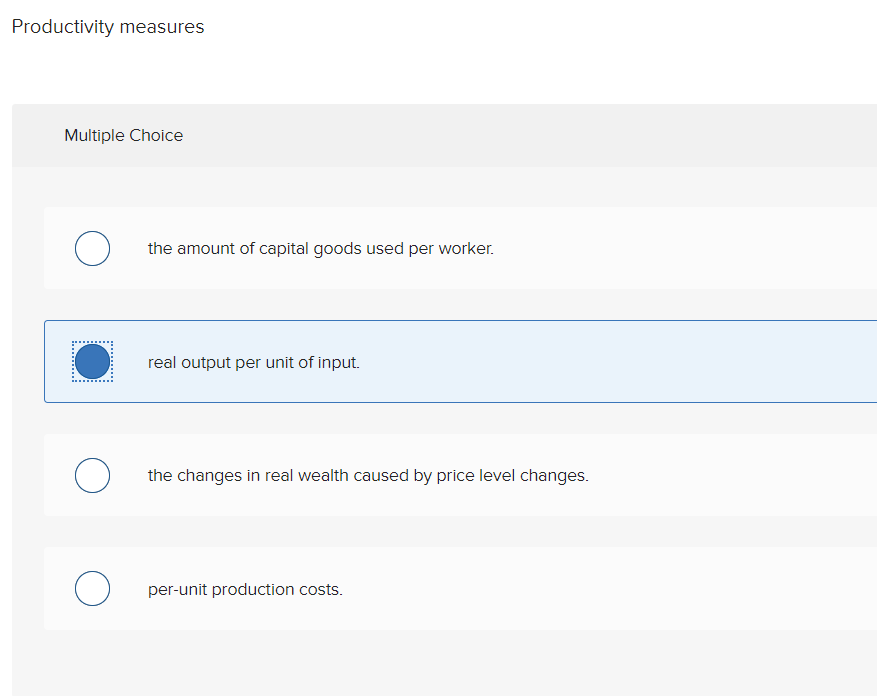Select the radio button for capital goods answer

(x=92, y=248)
